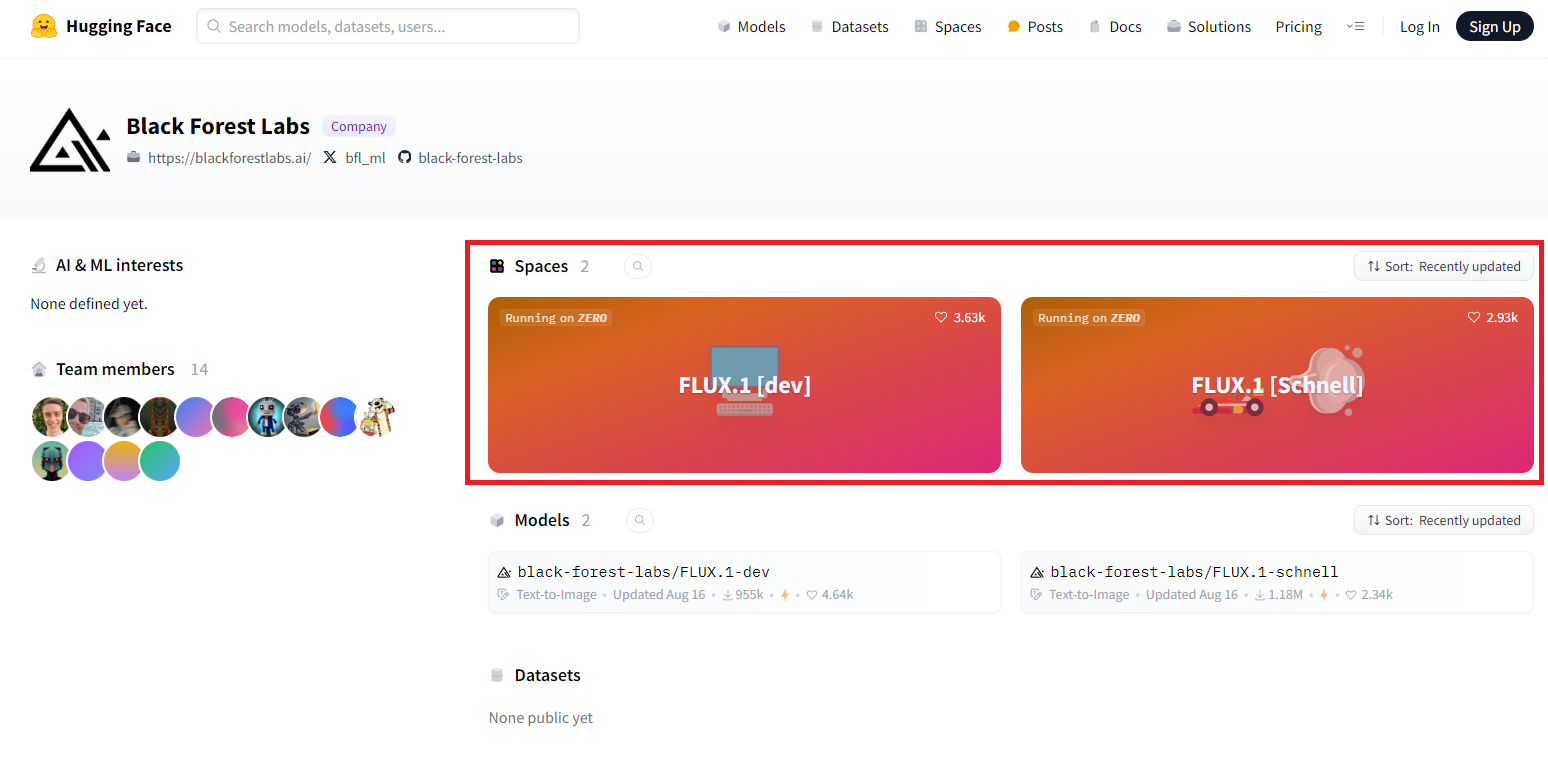Click the last avatar in the first team row

tap(377, 417)
